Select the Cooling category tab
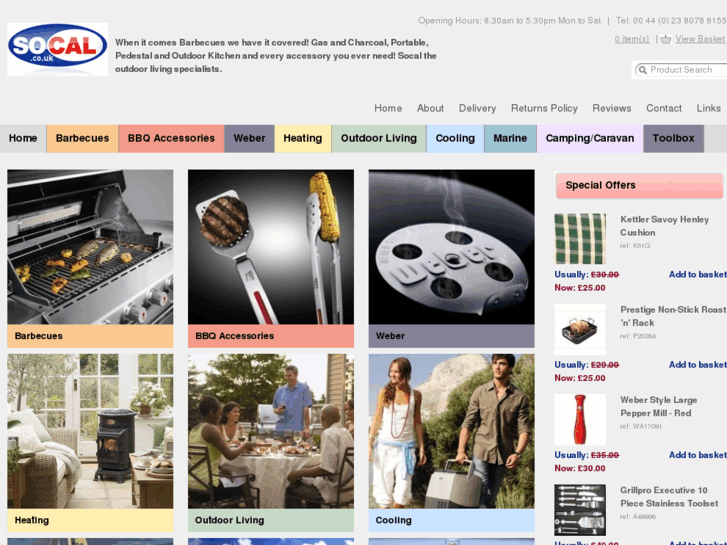The width and height of the screenshot is (727, 545). pyautogui.click(x=455, y=138)
